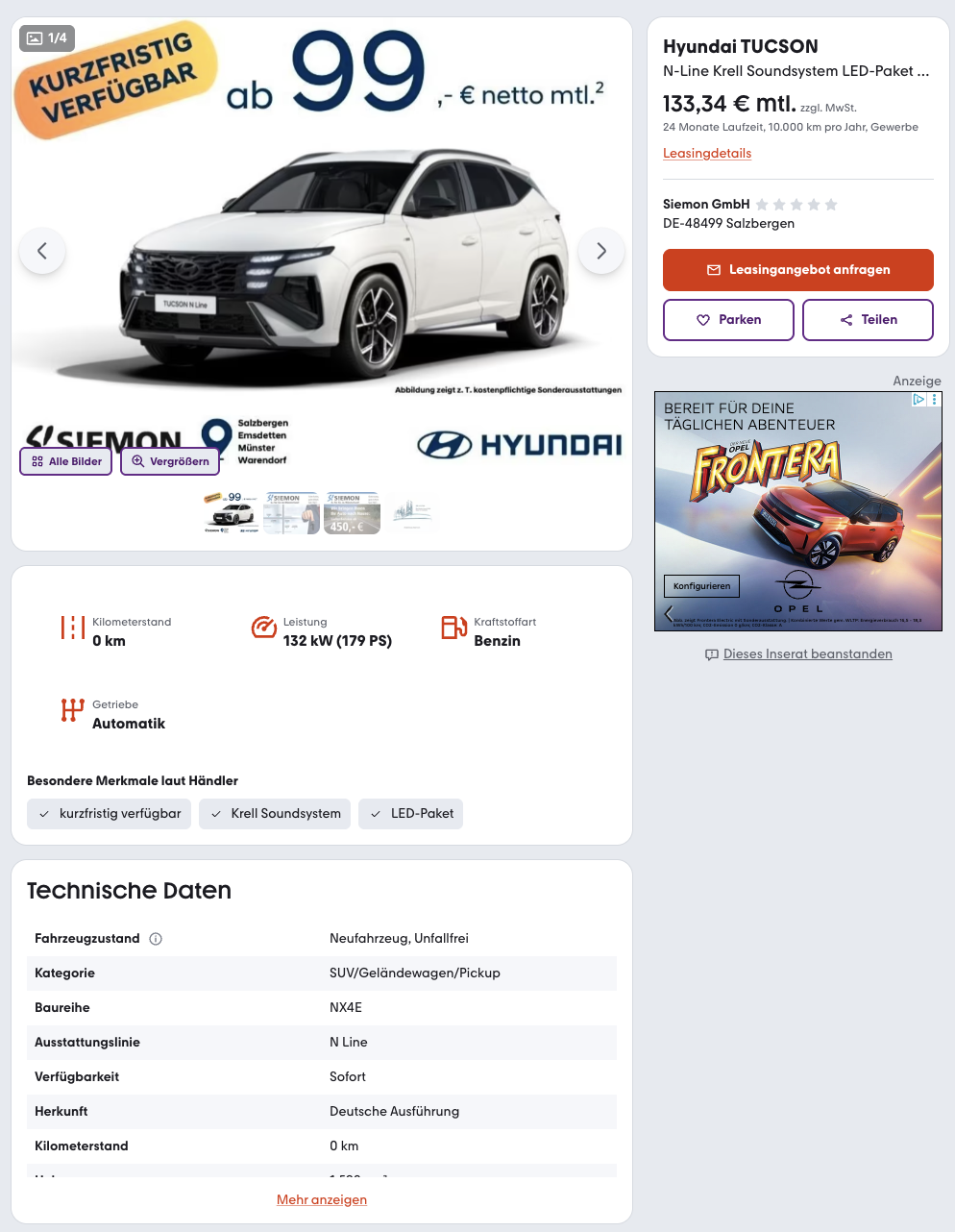Open the image counter 1/4 badge

tap(47, 37)
